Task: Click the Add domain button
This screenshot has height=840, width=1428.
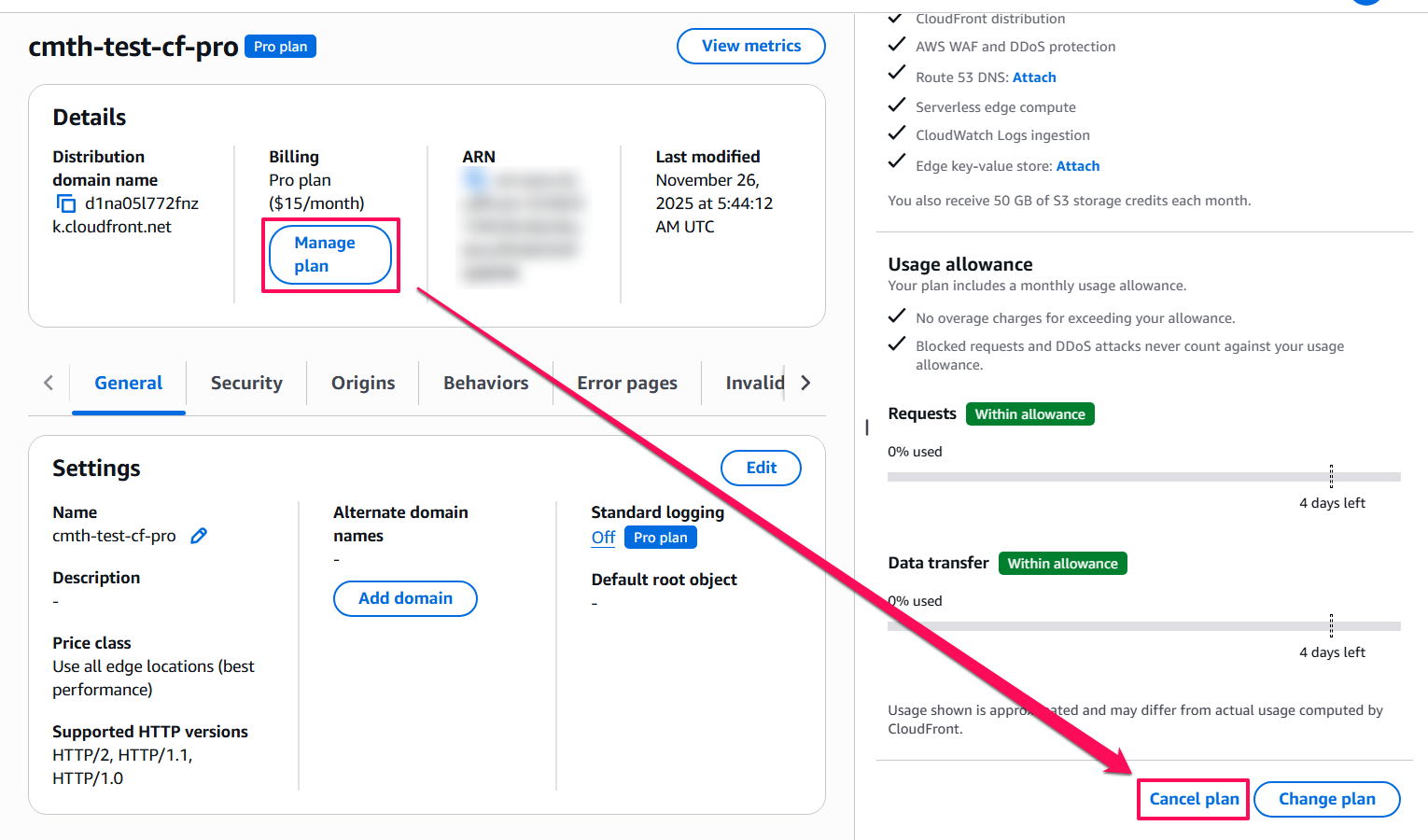Action: click(405, 598)
